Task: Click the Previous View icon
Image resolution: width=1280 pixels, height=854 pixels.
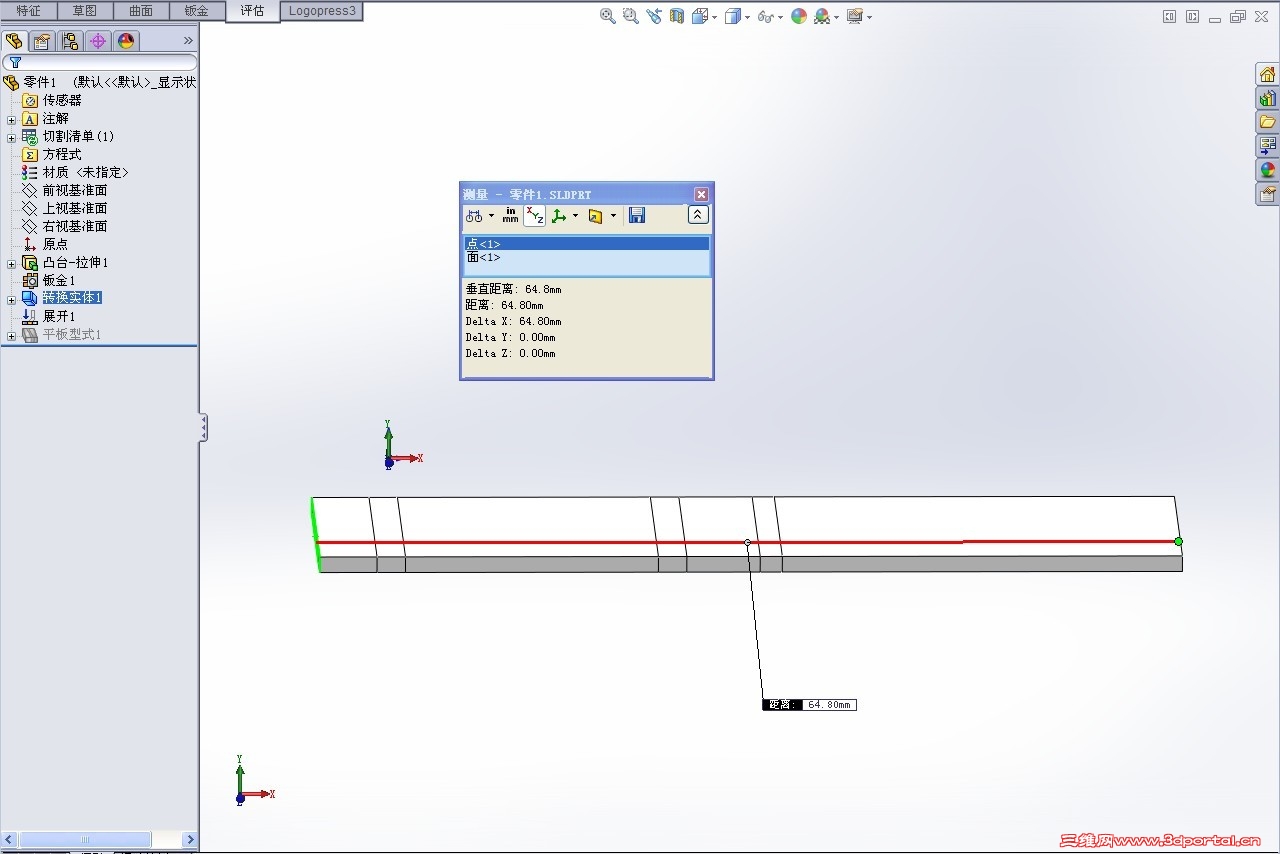Action: [x=654, y=16]
